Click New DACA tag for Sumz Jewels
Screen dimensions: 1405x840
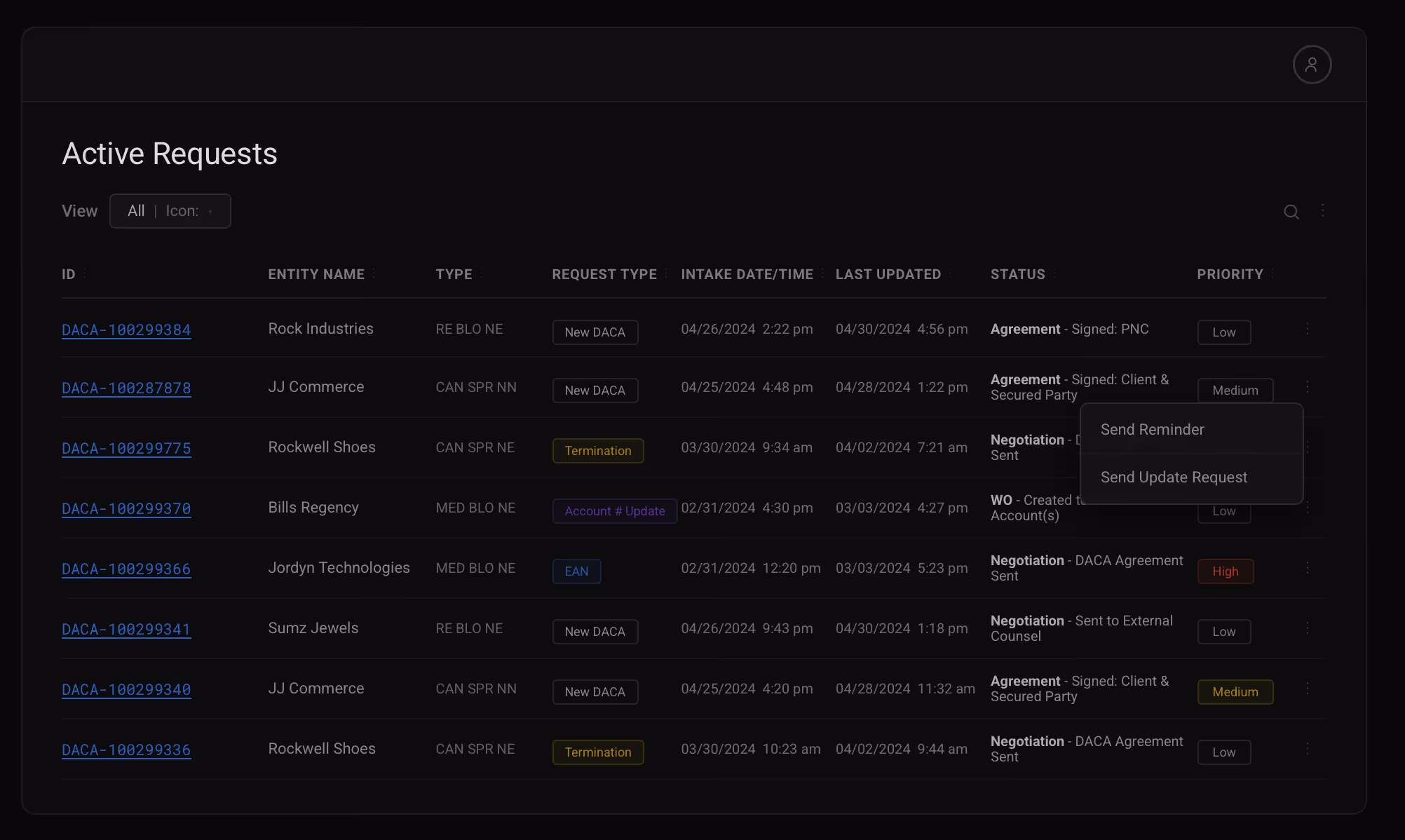click(595, 632)
